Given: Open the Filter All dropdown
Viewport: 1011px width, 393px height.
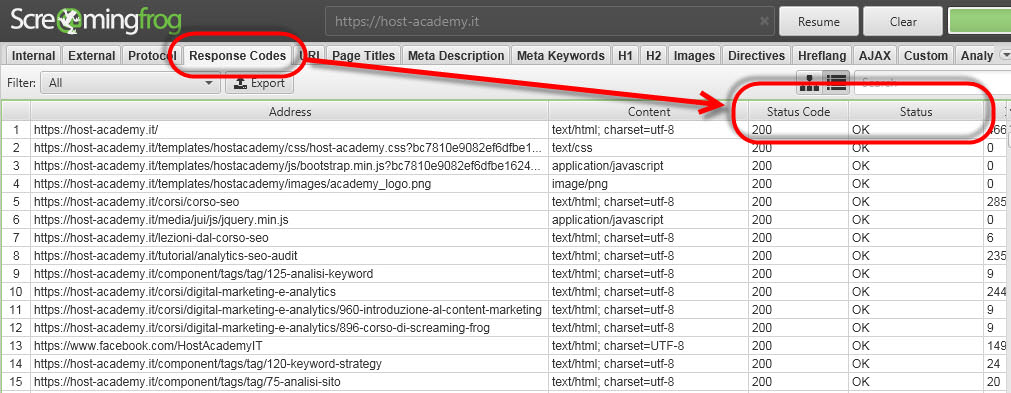Looking at the screenshot, I should pyautogui.click(x=130, y=83).
